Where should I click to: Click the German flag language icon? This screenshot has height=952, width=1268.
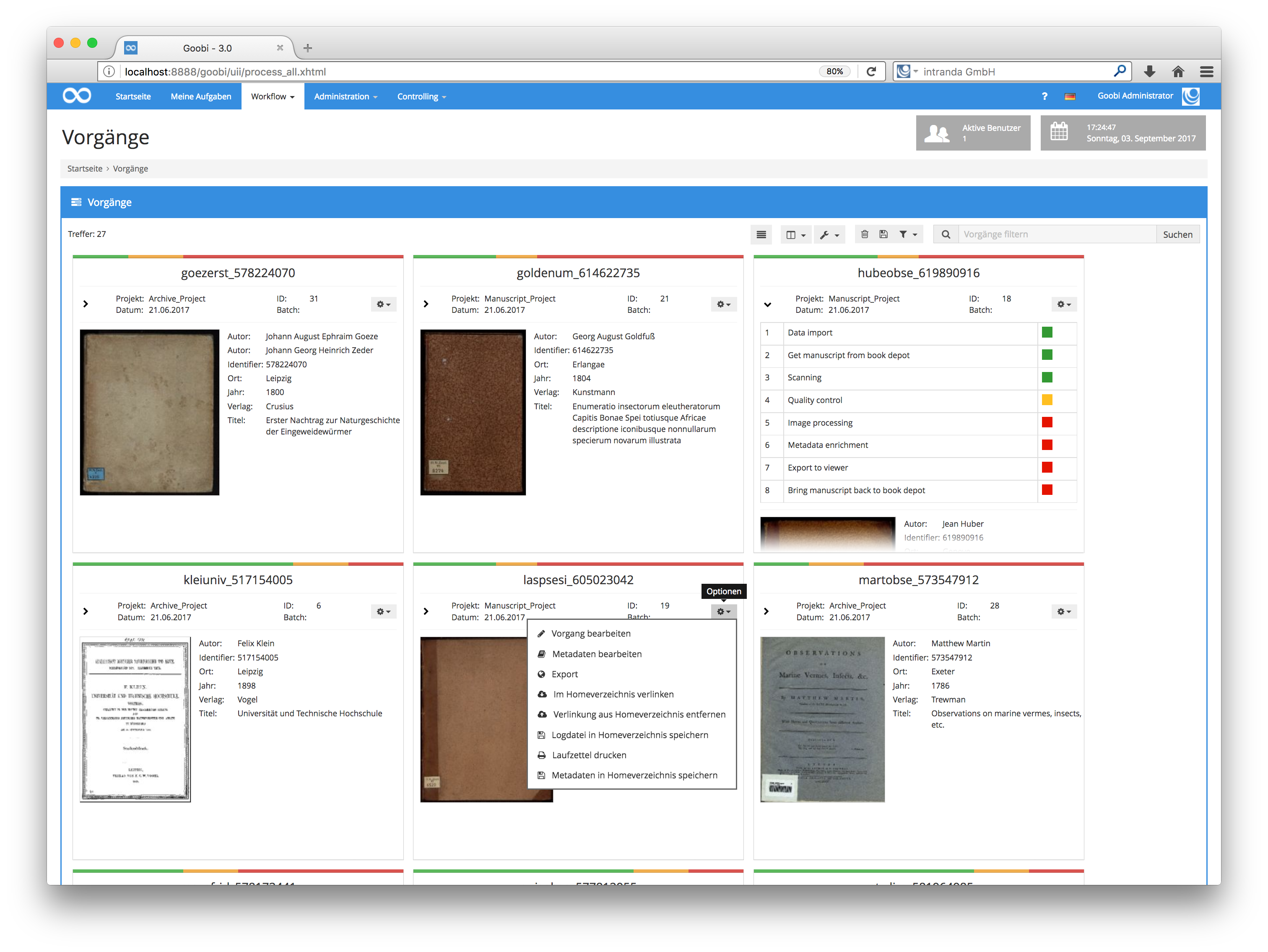pos(1070,96)
